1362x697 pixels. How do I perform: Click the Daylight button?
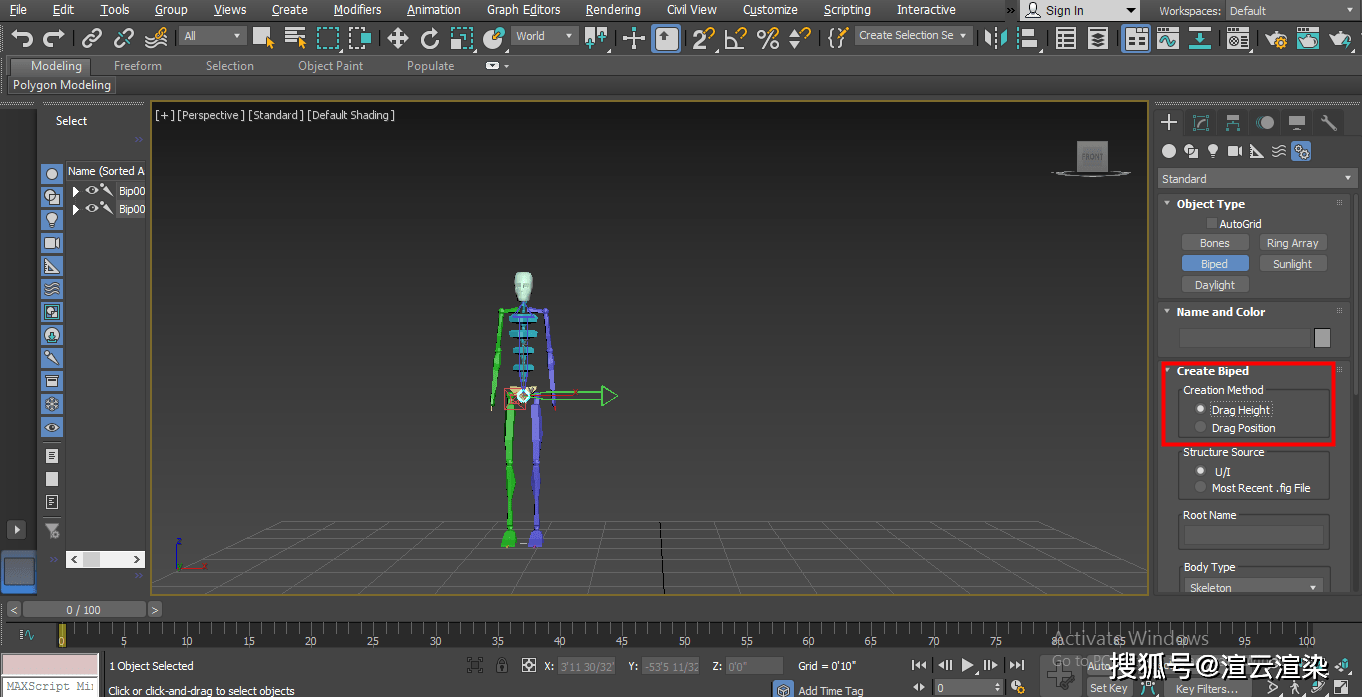tap(1214, 285)
